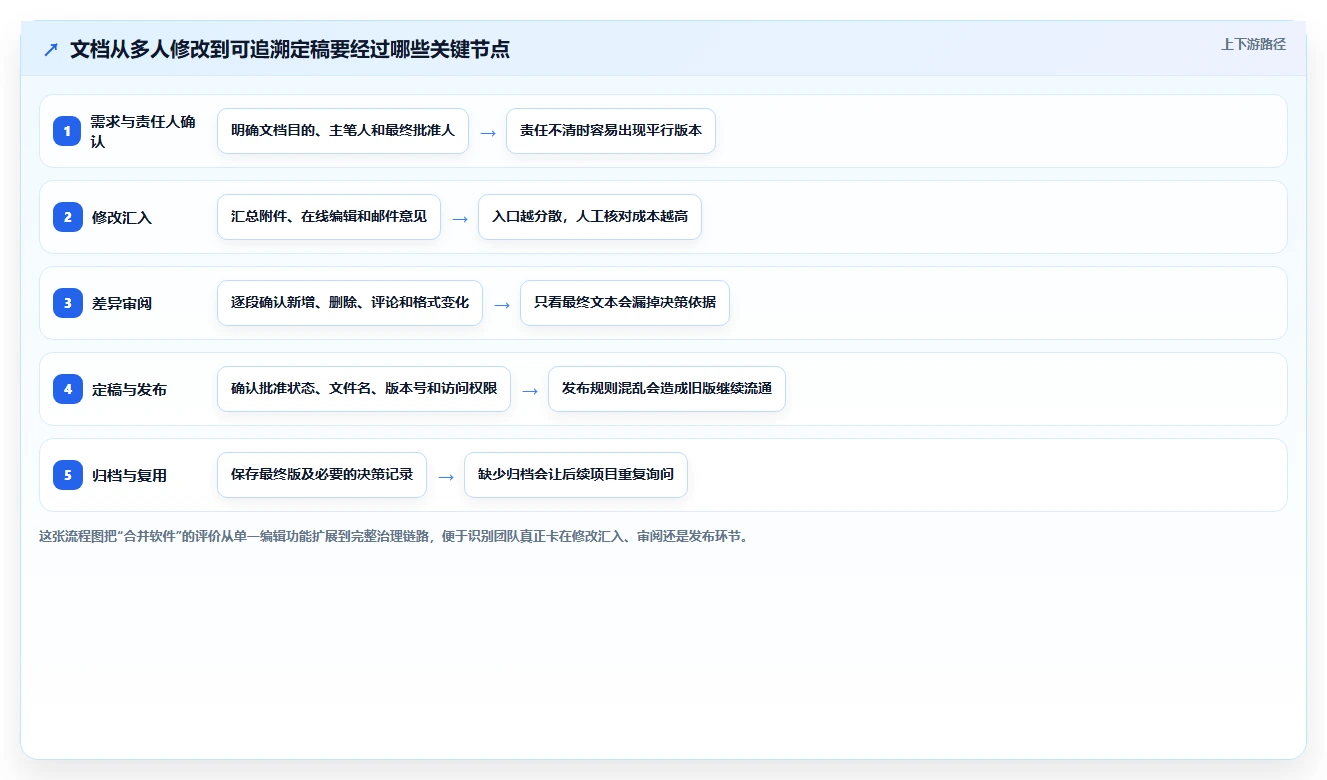The height and width of the screenshot is (780, 1327).
Task: Click the 差异审阅 step label
Action: point(122,303)
